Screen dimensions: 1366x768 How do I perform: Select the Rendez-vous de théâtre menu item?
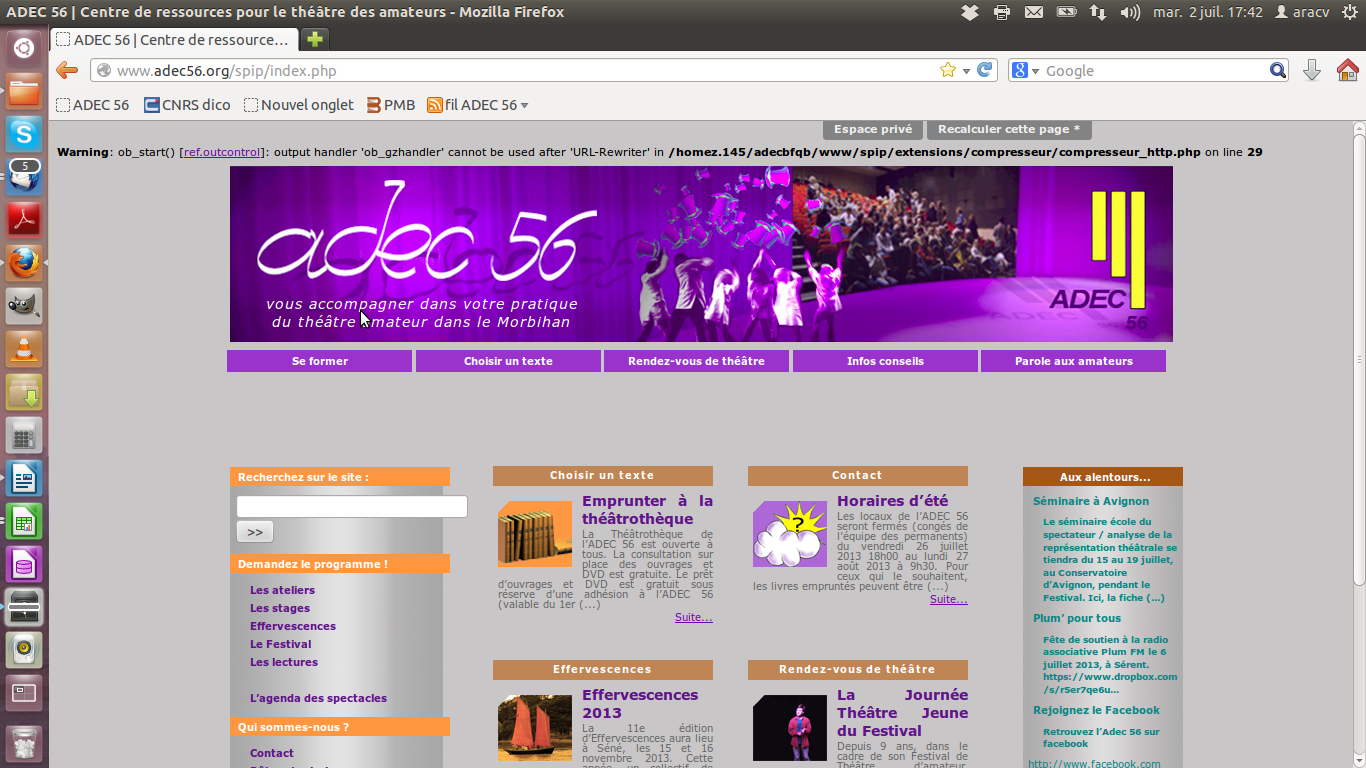coord(696,361)
